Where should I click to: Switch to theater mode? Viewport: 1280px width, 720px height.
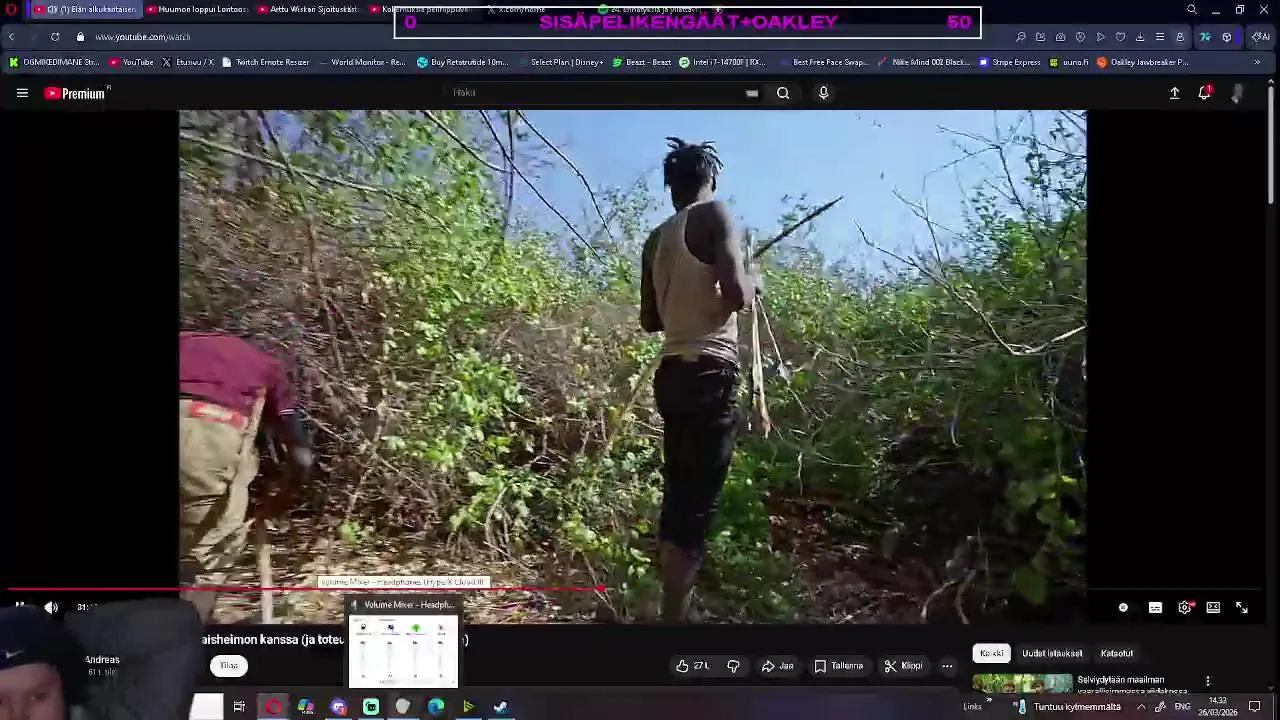(1213, 607)
